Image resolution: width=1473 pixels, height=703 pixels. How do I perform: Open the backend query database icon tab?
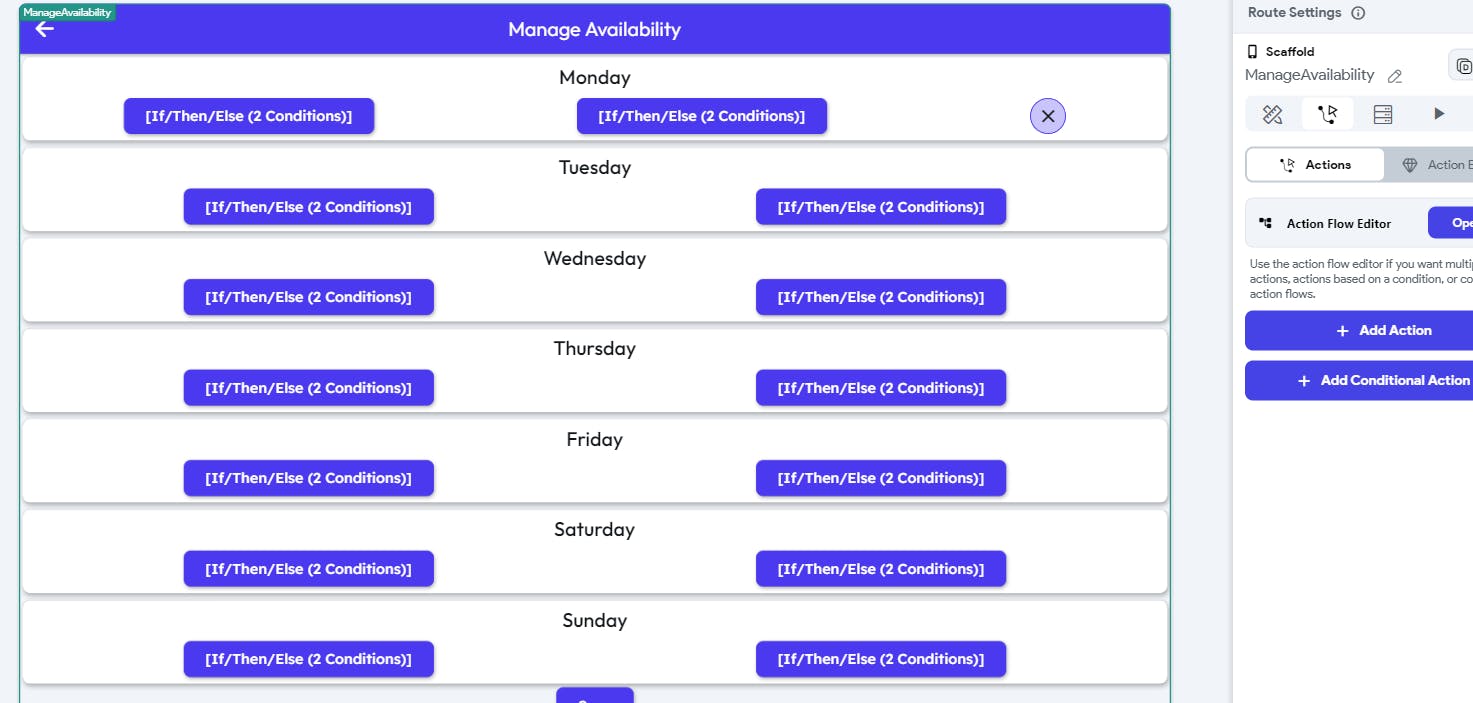tap(1383, 114)
